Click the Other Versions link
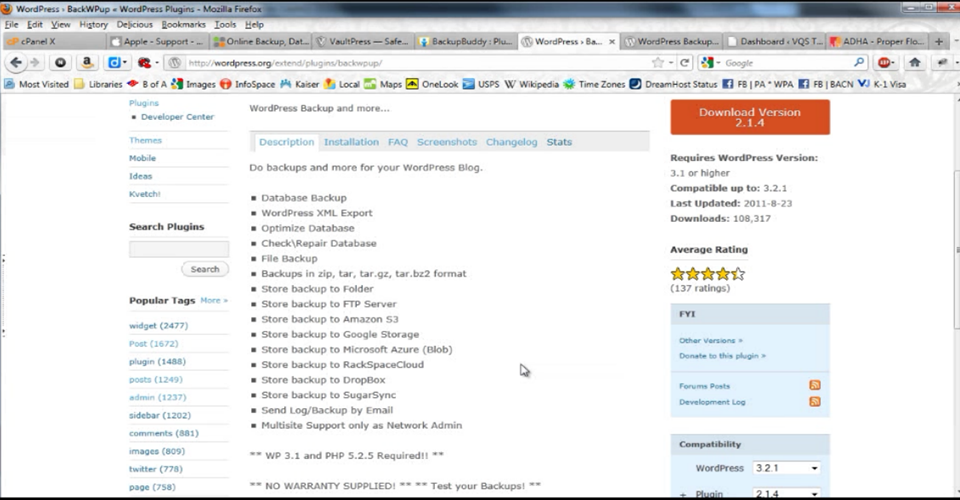The width and height of the screenshot is (960, 500). [x=710, y=340]
